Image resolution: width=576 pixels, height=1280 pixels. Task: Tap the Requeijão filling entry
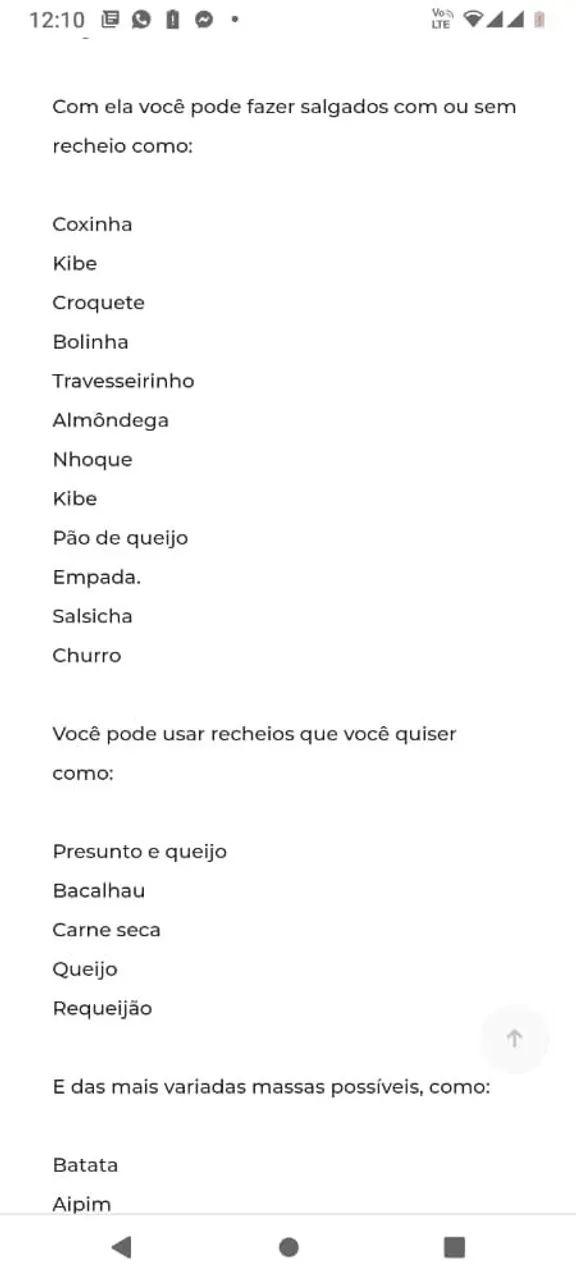[x=102, y=1008]
